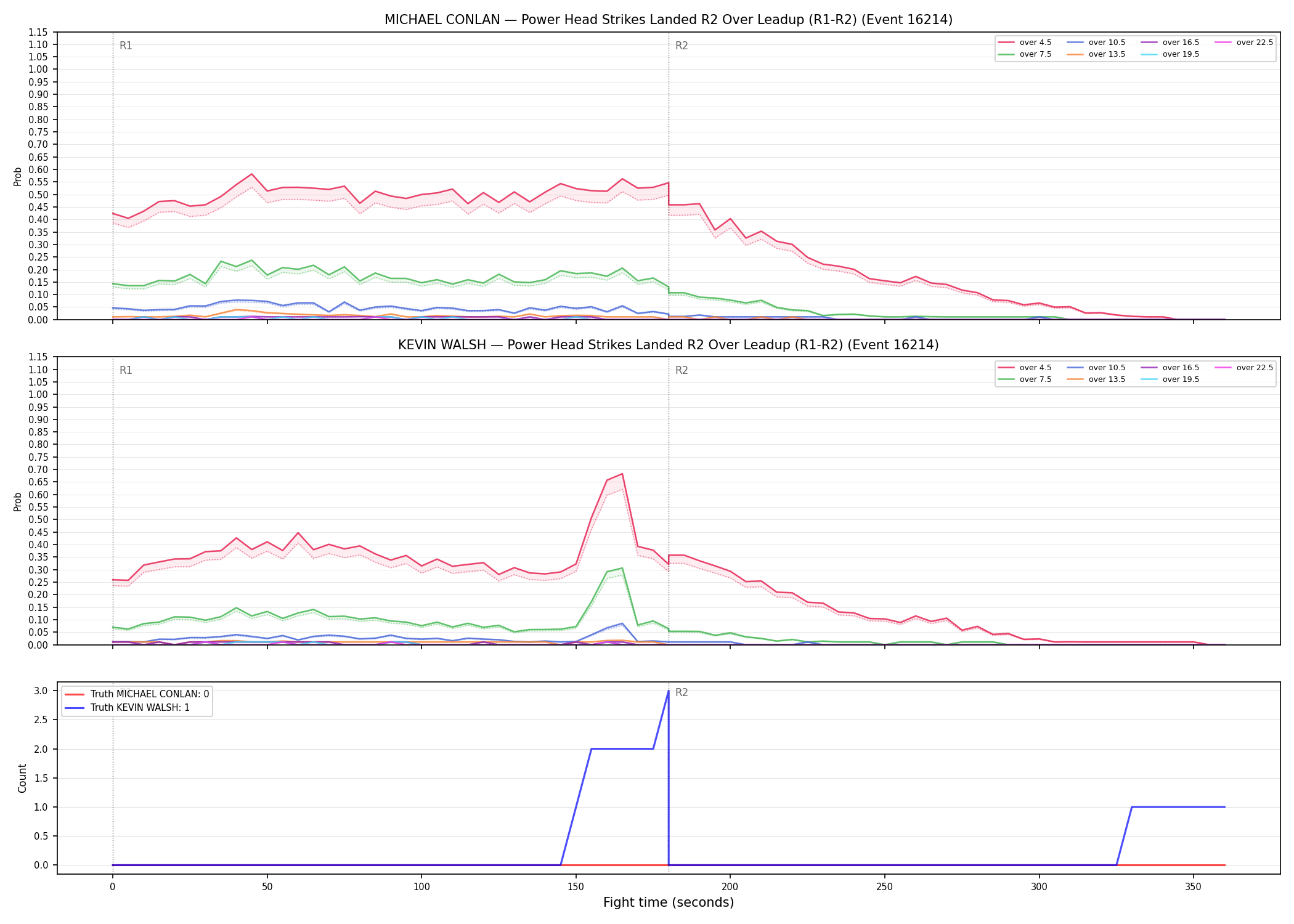
Task: Click x-axis tick label '250'
Action: click(x=885, y=887)
